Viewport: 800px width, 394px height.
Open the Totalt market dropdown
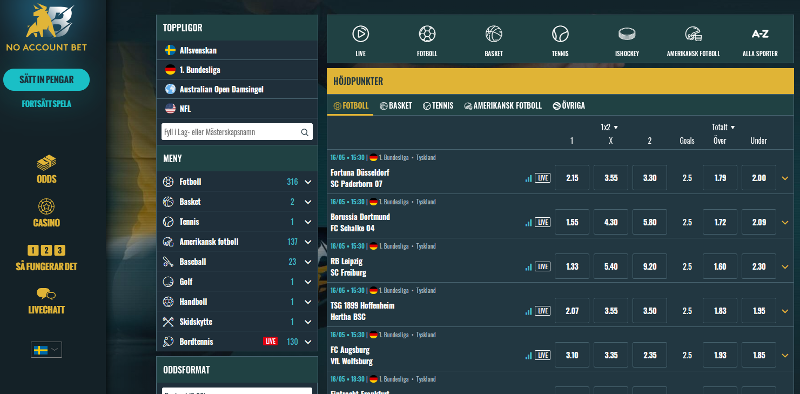tap(723, 127)
